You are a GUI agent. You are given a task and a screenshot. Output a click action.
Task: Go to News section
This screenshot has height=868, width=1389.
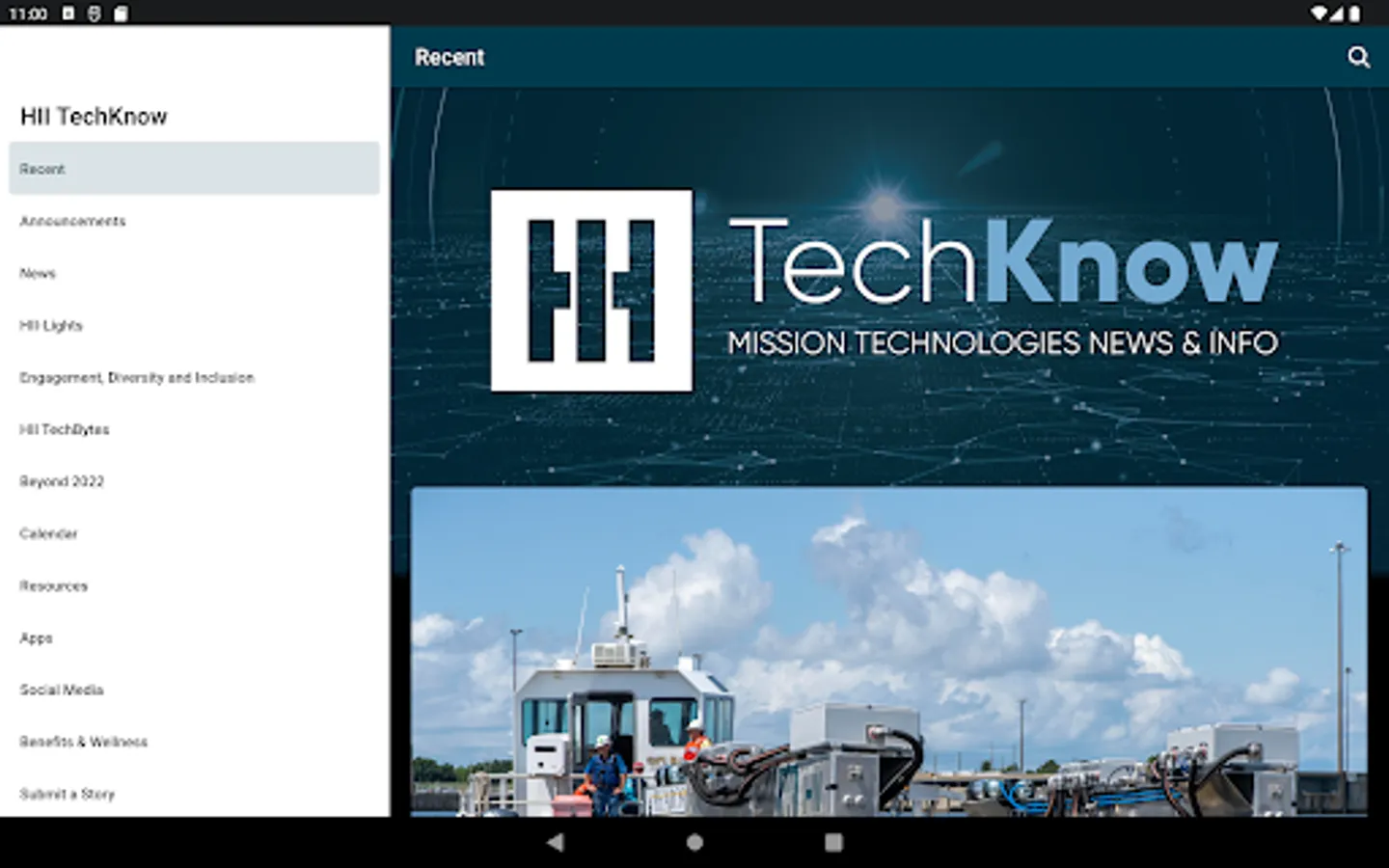[194, 273]
